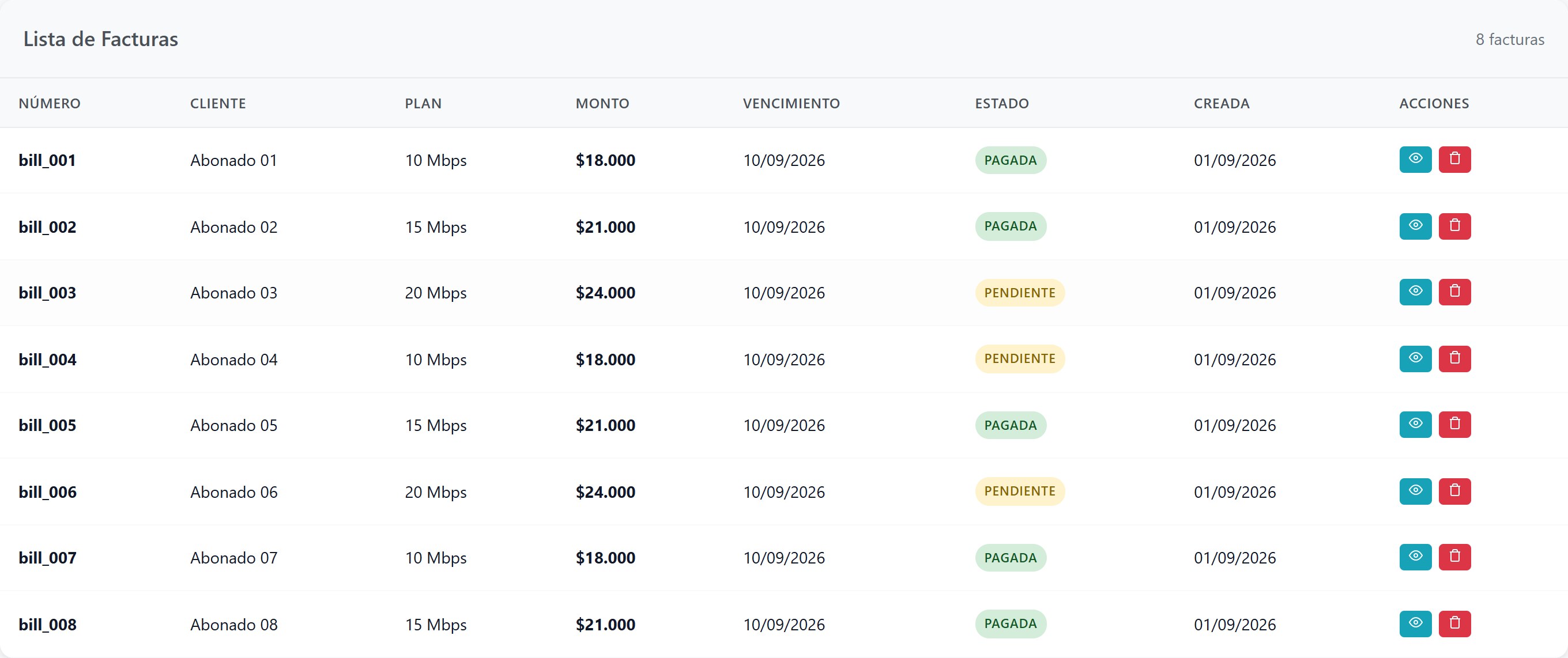Screen dimensions: 1568x658
Task: Select $18.000 amount in bill_004 row
Action: pos(606,360)
